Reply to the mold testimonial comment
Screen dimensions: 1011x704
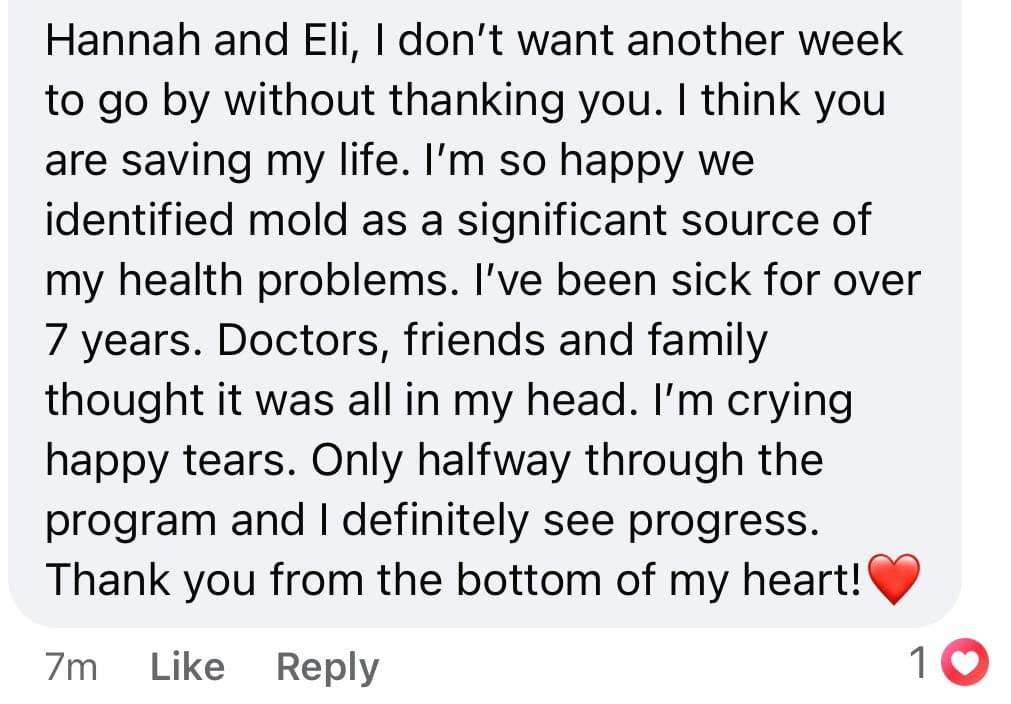coord(328,668)
